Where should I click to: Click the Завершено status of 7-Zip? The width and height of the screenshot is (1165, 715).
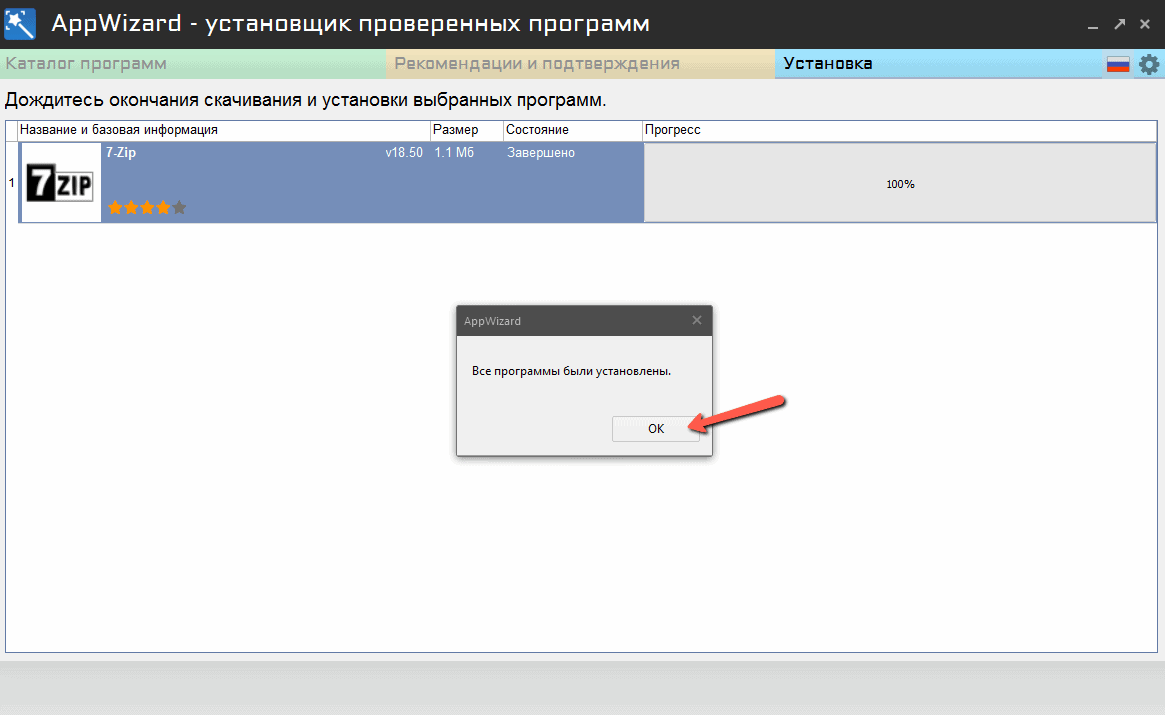(x=540, y=153)
